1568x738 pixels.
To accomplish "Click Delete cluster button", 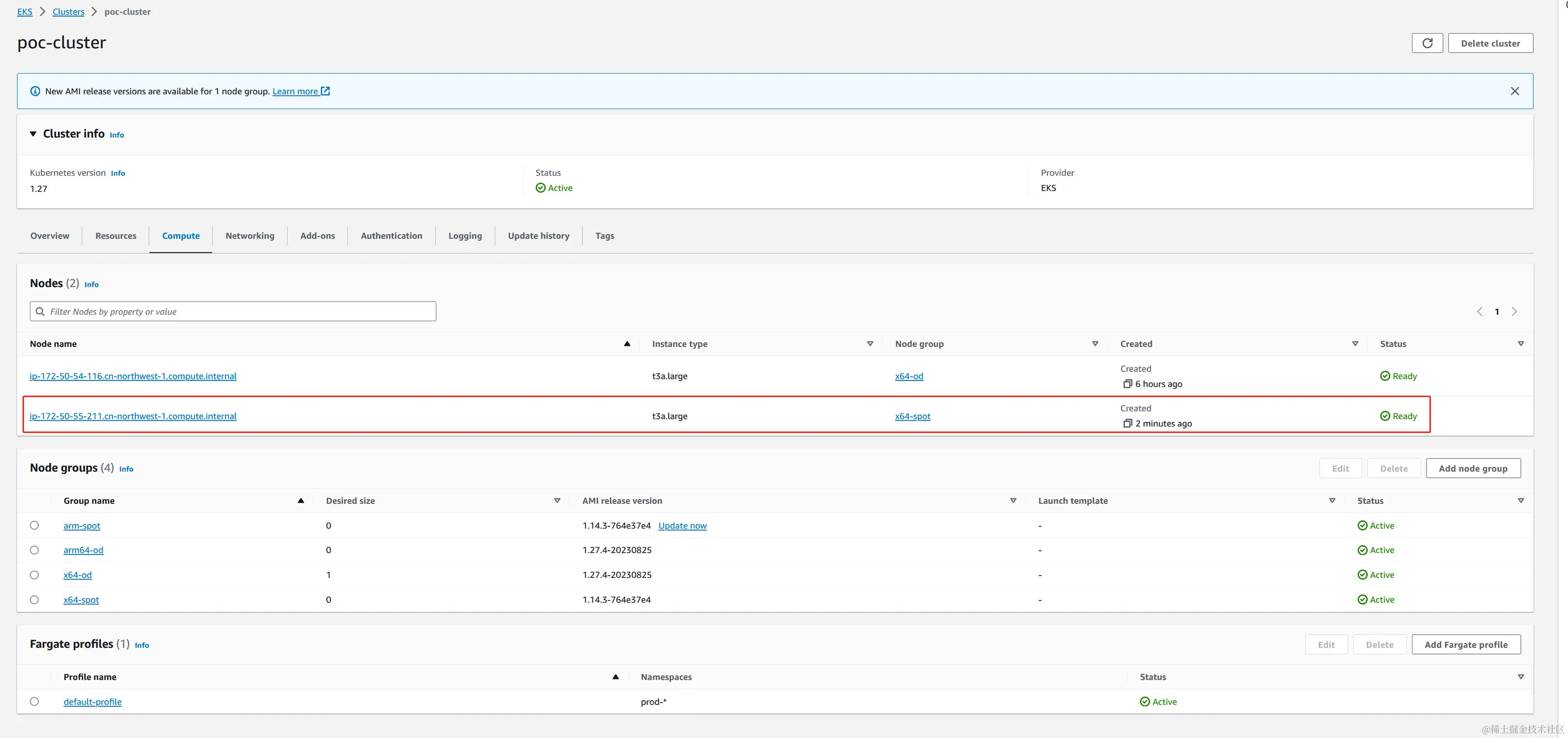I will pyautogui.click(x=1490, y=43).
